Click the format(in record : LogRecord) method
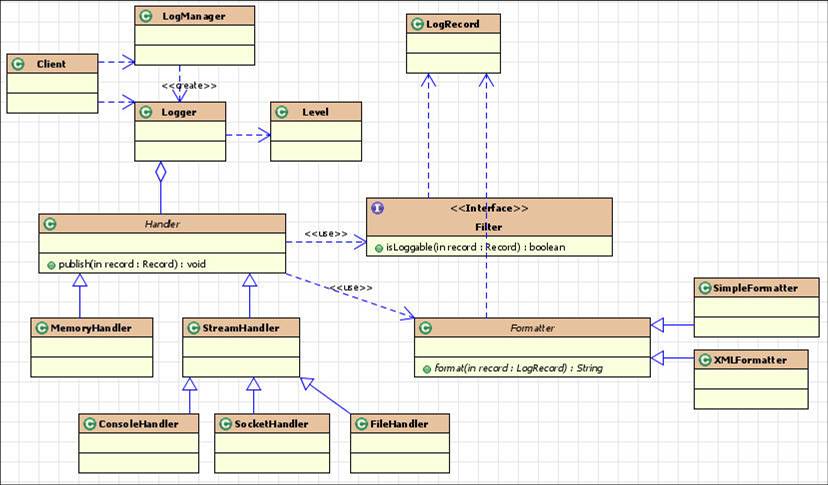This screenshot has height=485, width=828. point(518,368)
